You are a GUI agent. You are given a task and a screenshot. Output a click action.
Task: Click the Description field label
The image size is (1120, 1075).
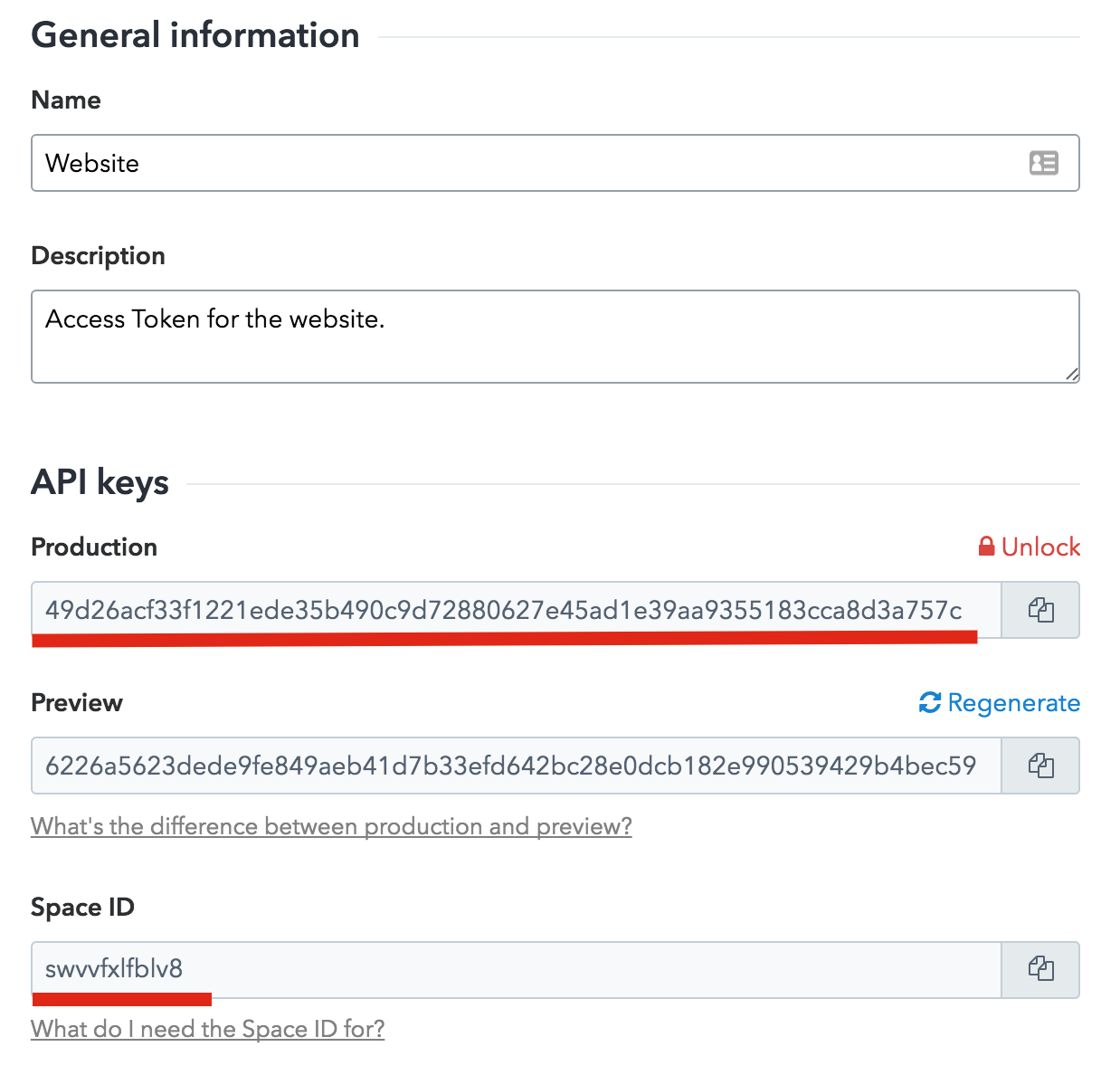[x=98, y=256]
